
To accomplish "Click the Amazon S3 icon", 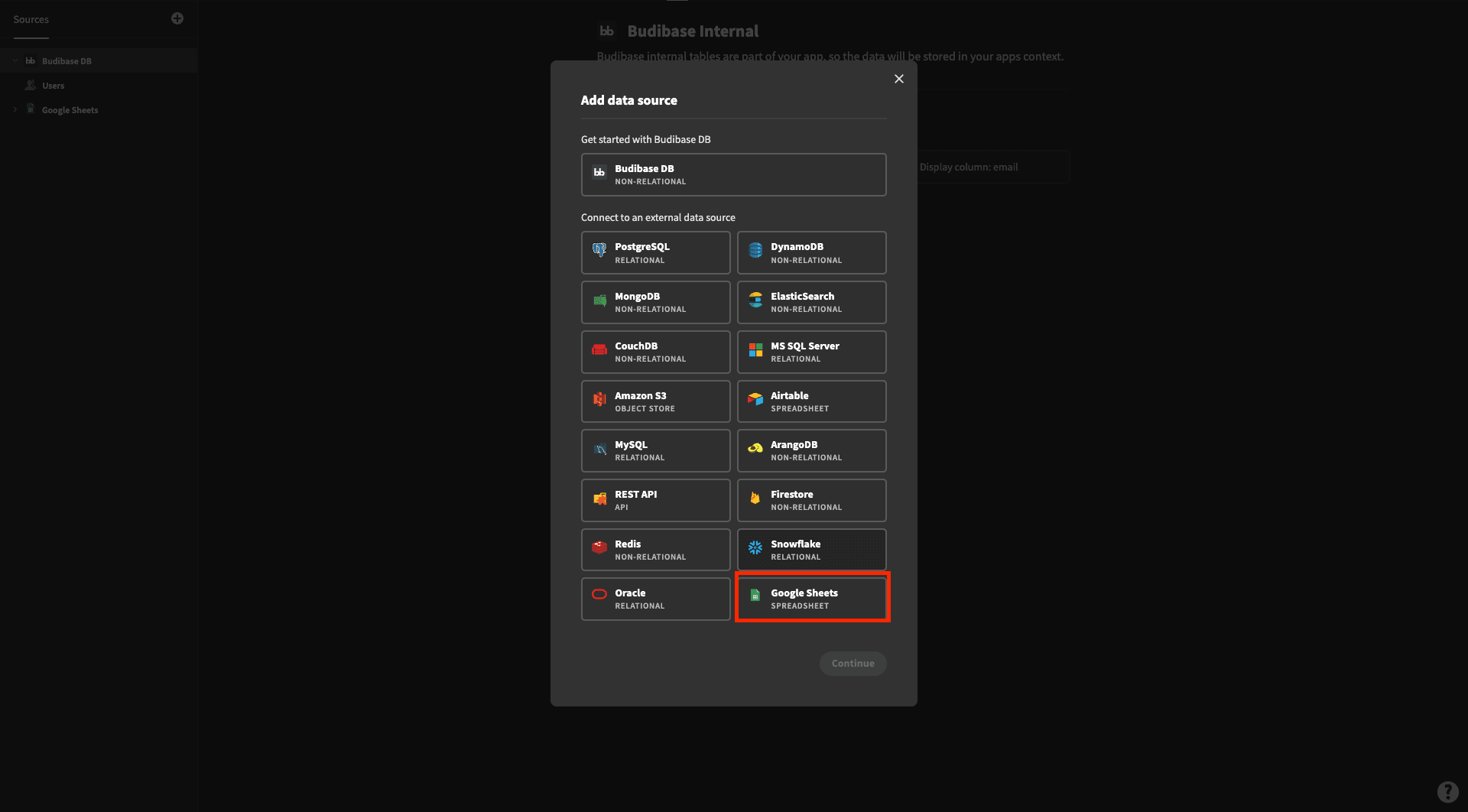I will 599,399.
